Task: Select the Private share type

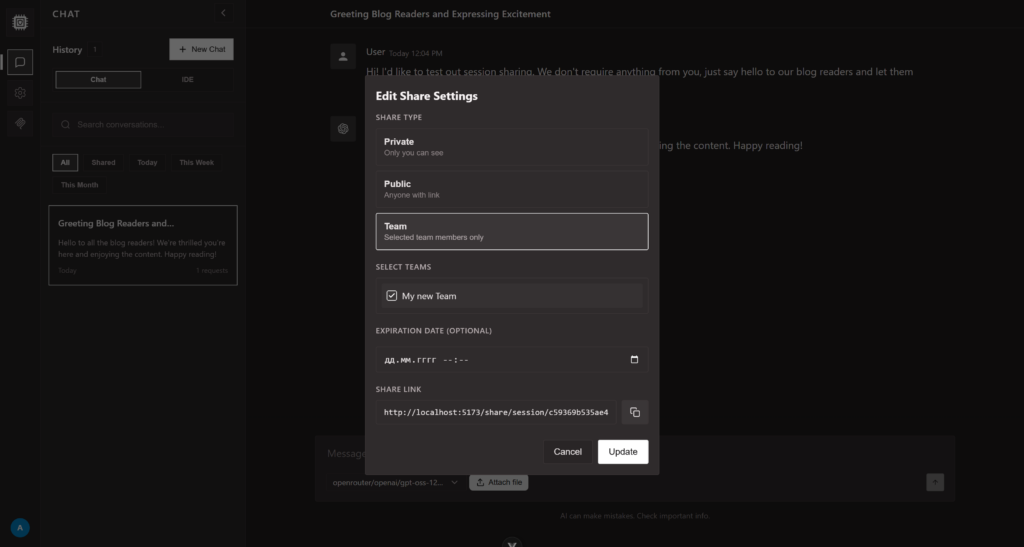Action: (x=511, y=147)
